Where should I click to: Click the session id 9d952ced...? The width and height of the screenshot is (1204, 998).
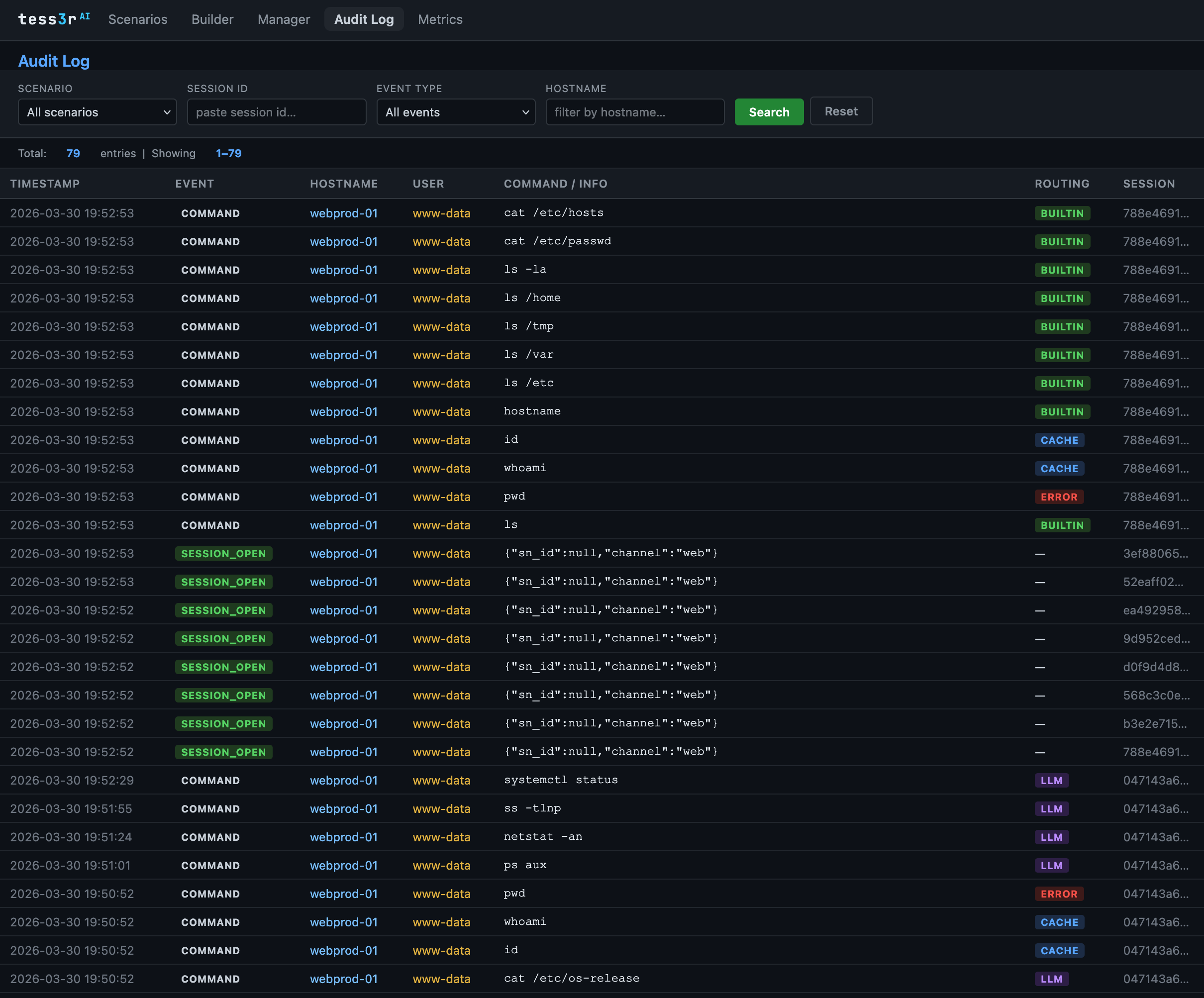1156,639
